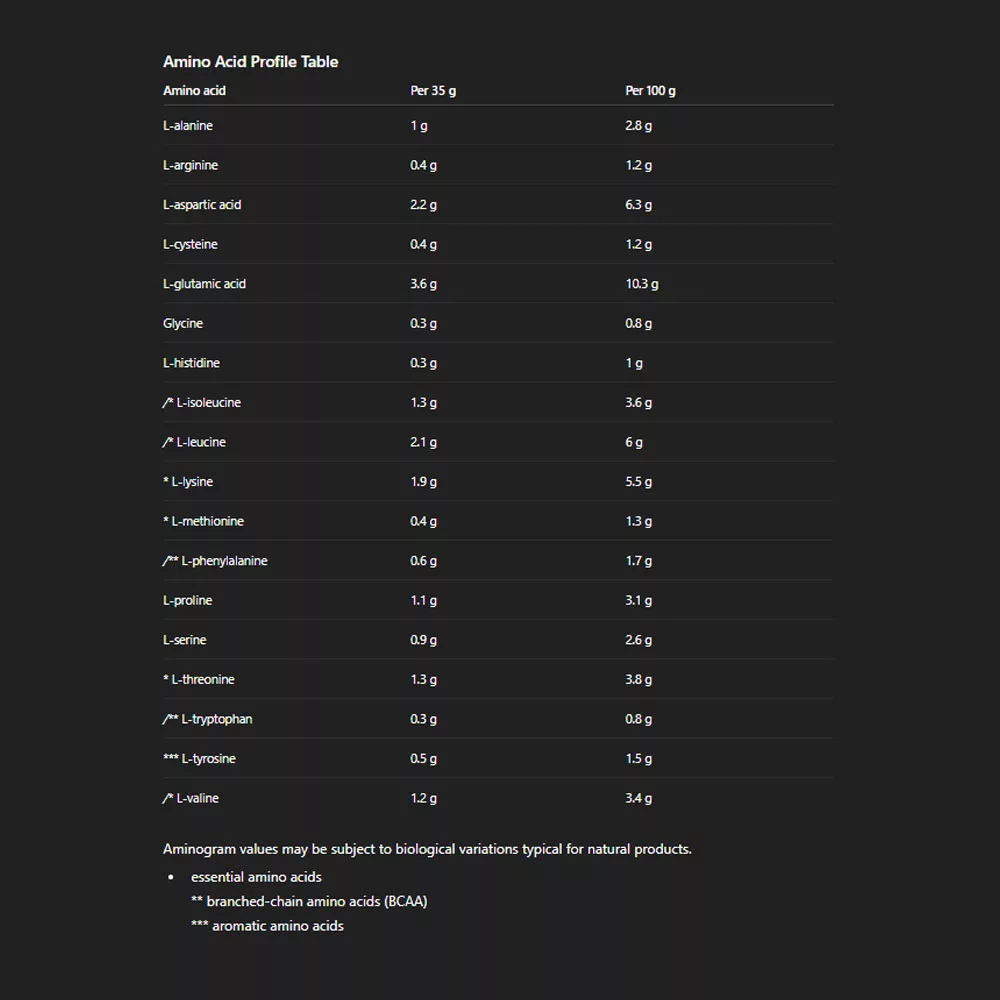The image size is (1000, 1000).
Task: Click the Per 35 g column header
Action: coord(433,91)
